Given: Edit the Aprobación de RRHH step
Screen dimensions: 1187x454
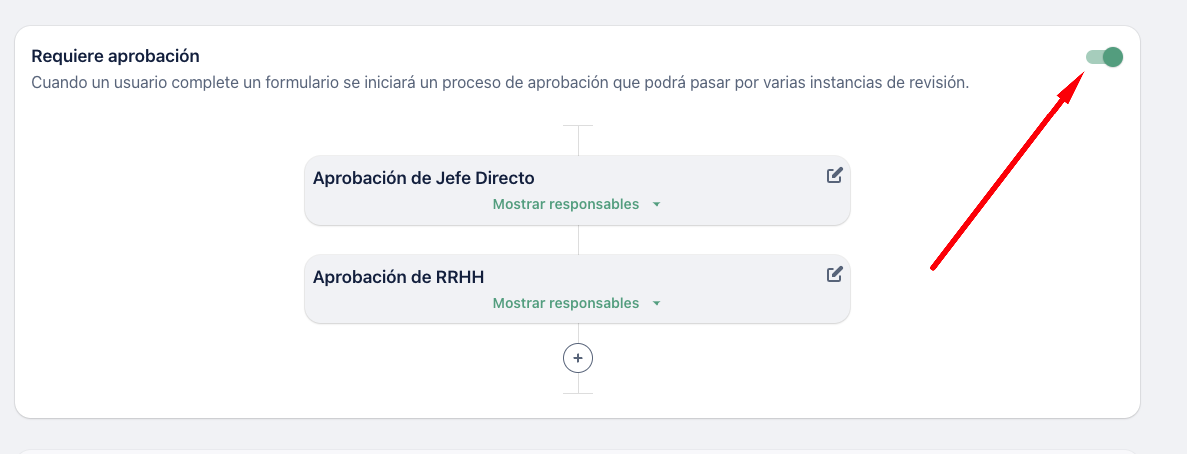Looking at the screenshot, I should tap(835, 274).
